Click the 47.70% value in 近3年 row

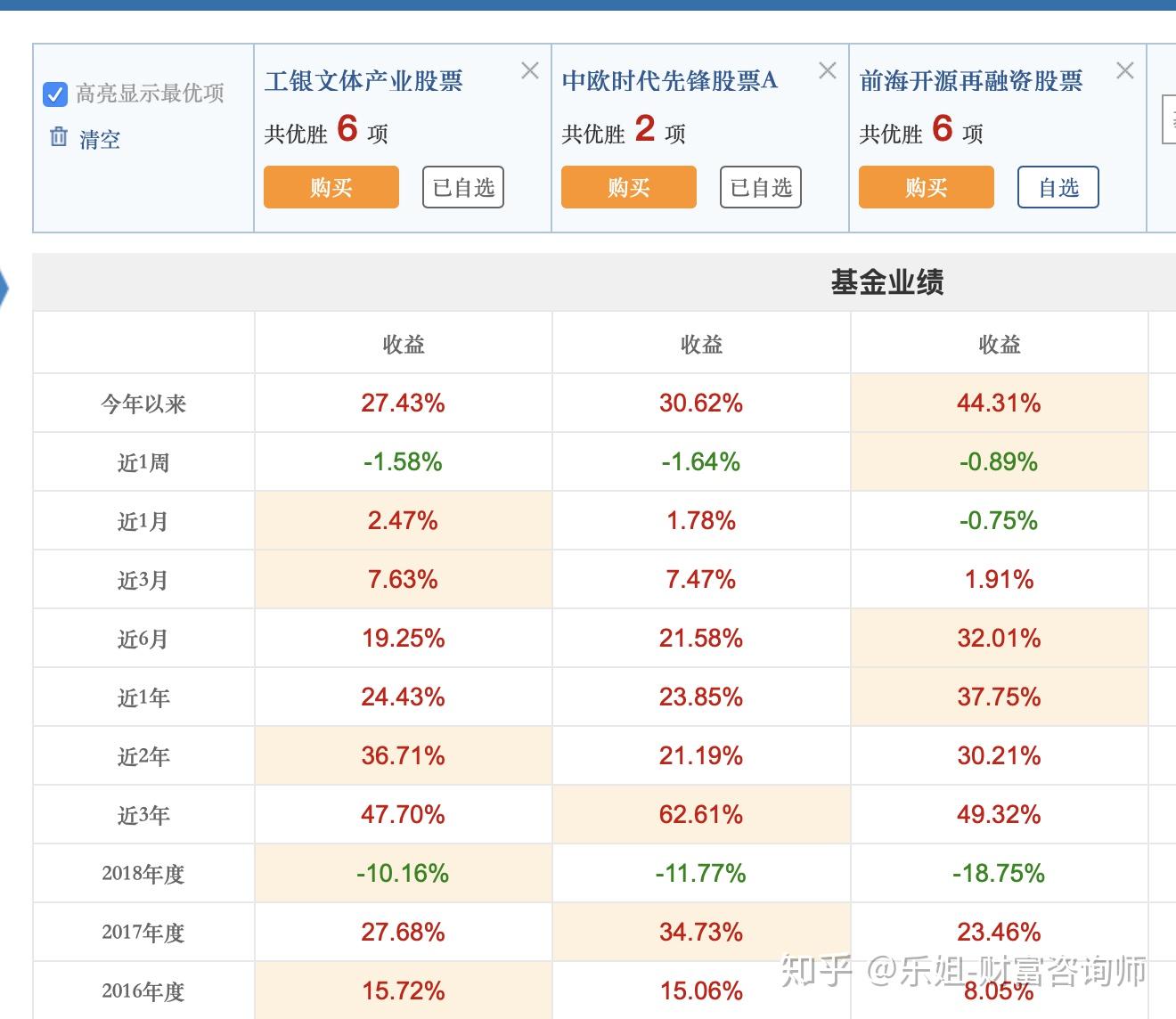403,814
